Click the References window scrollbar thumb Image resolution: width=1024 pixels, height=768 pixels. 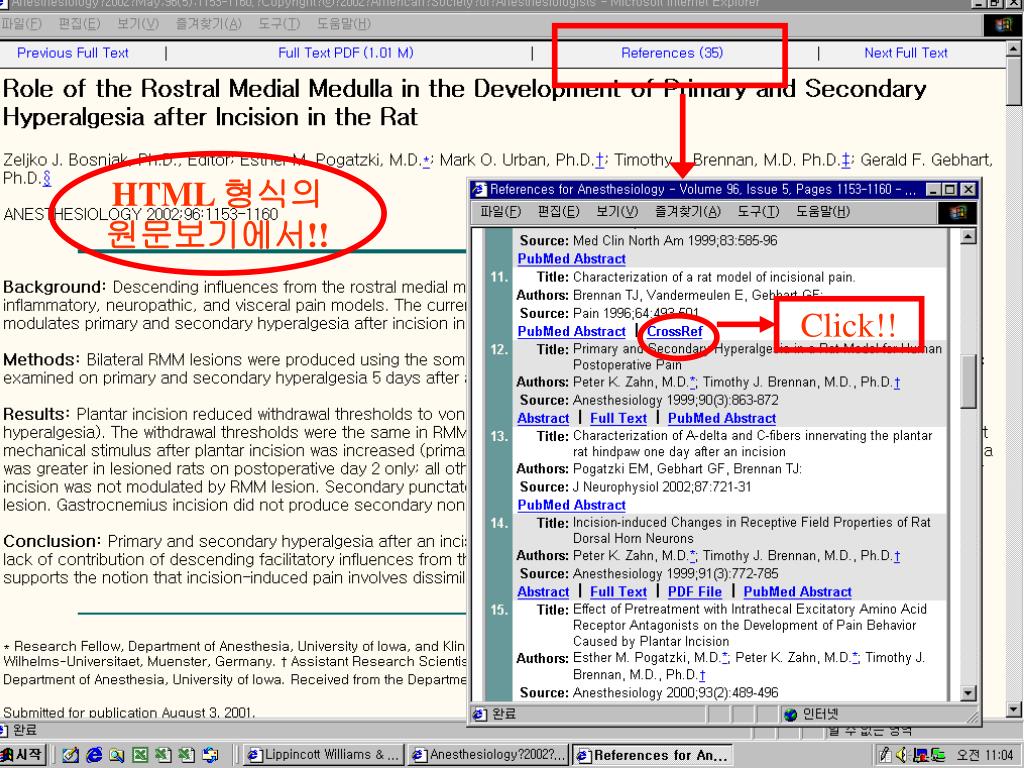968,382
